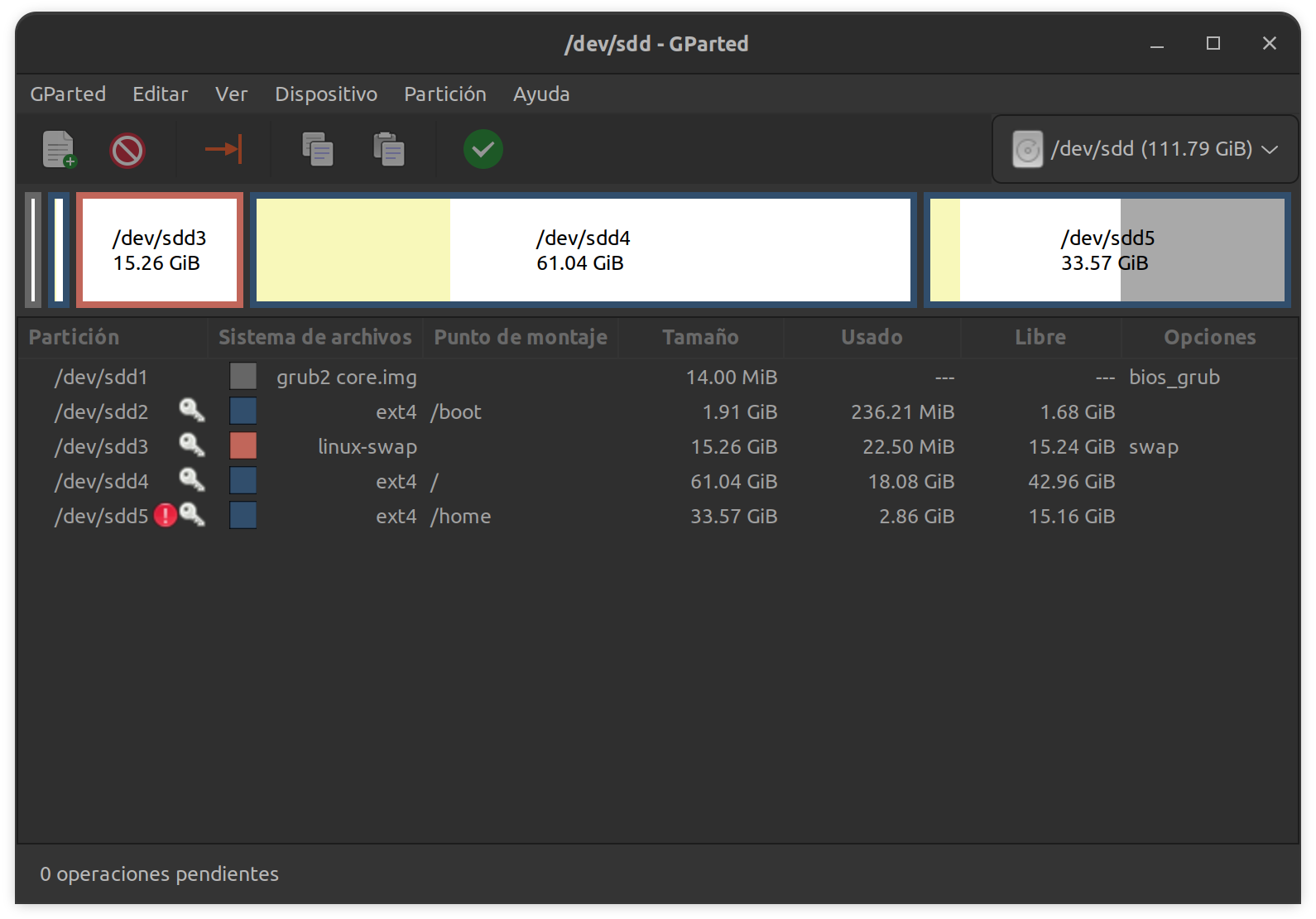Click the 'bios_grub' option flag
This screenshot has height=919, width=1316.
[x=1174, y=378]
